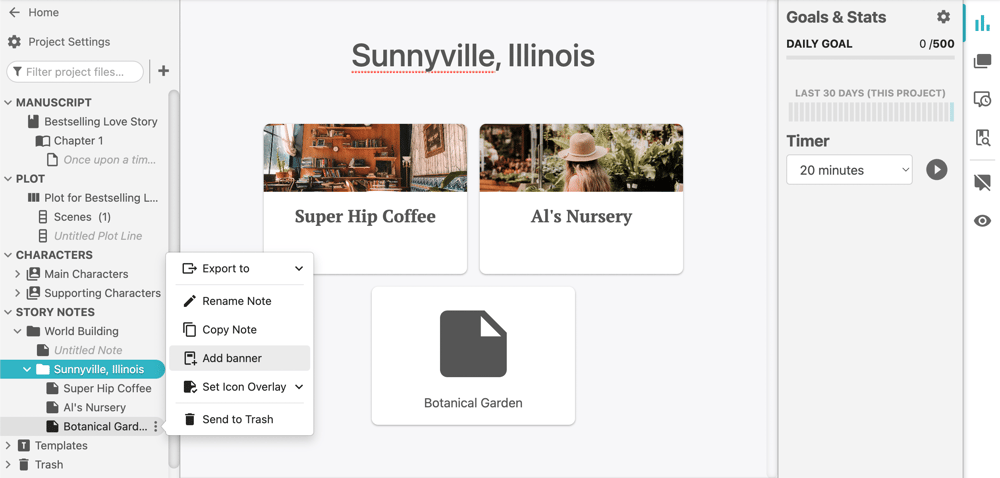The height and width of the screenshot is (478, 1000).
Task: Open the timer duration dropdown showing 20 minutes
Action: tap(849, 170)
